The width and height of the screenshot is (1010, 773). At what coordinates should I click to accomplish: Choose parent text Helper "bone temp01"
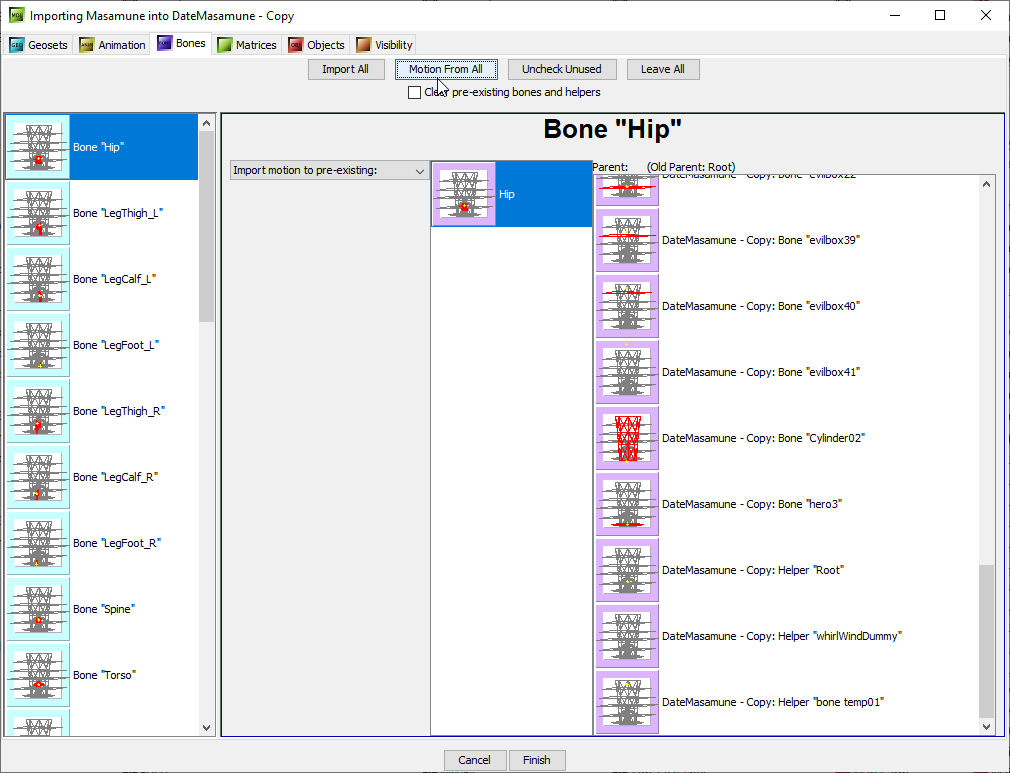(773, 702)
